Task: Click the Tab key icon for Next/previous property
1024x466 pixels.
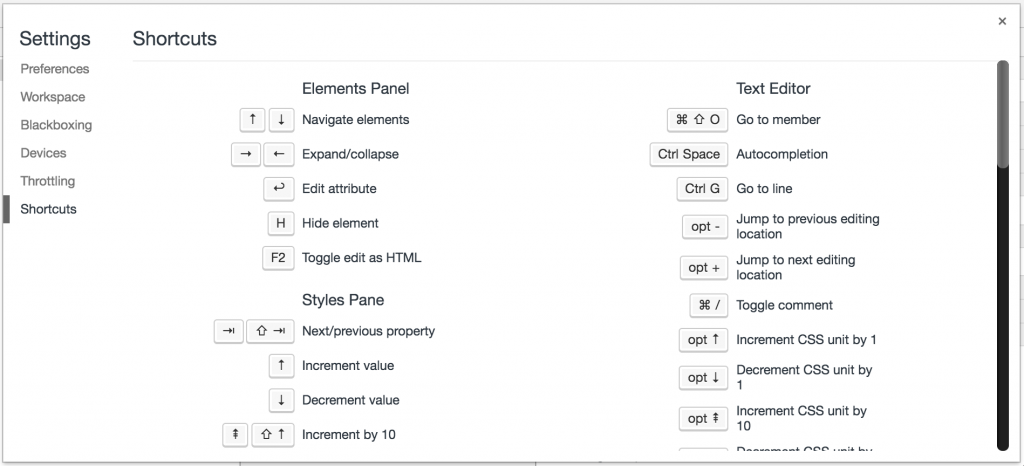Action: (x=229, y=331)
